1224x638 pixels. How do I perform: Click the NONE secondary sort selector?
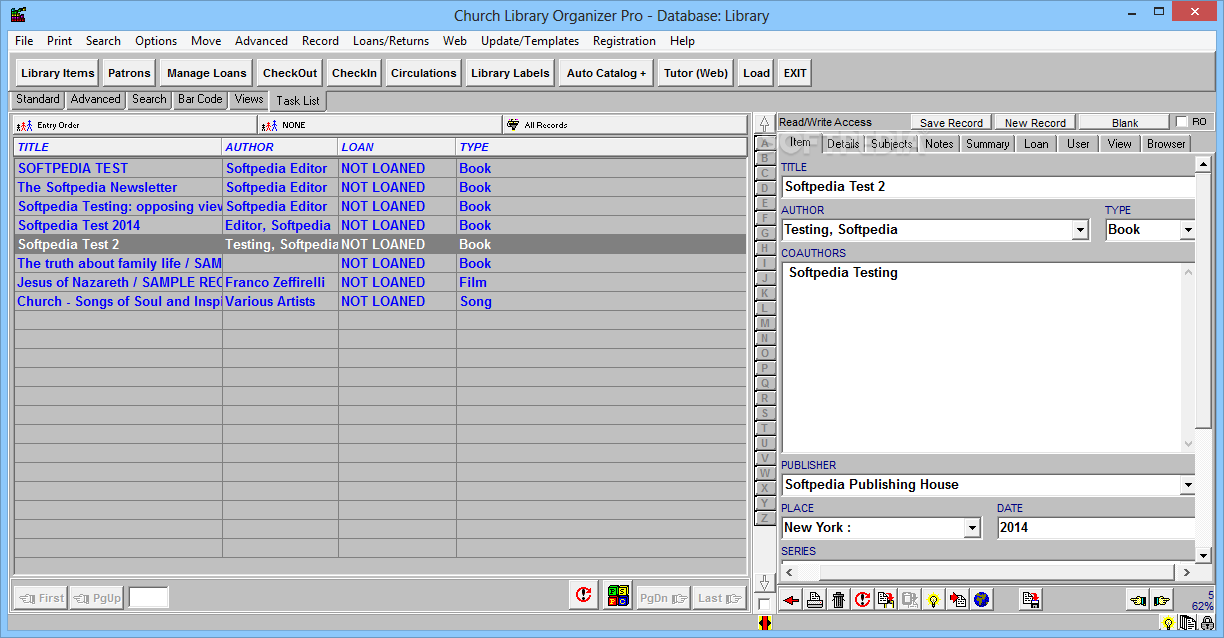click(379, 125)
